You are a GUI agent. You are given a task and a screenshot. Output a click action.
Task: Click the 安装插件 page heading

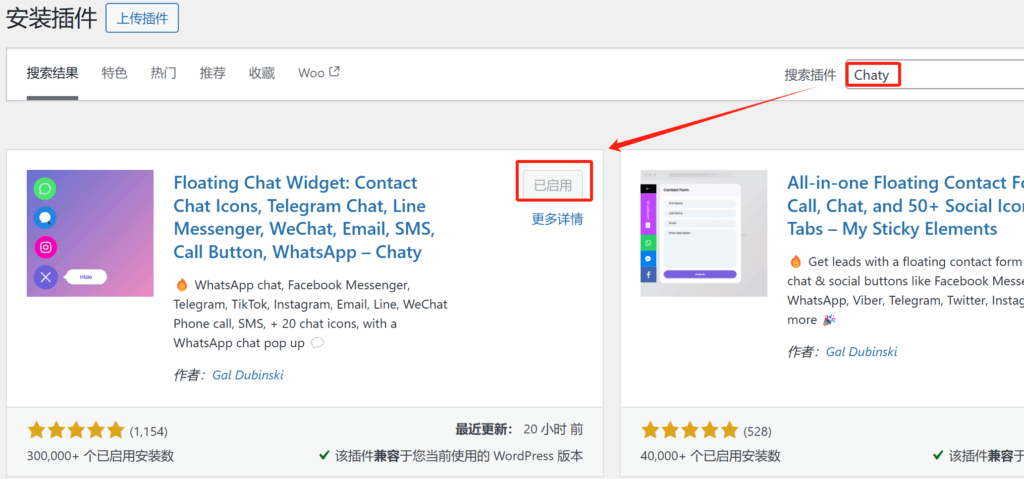51,18
